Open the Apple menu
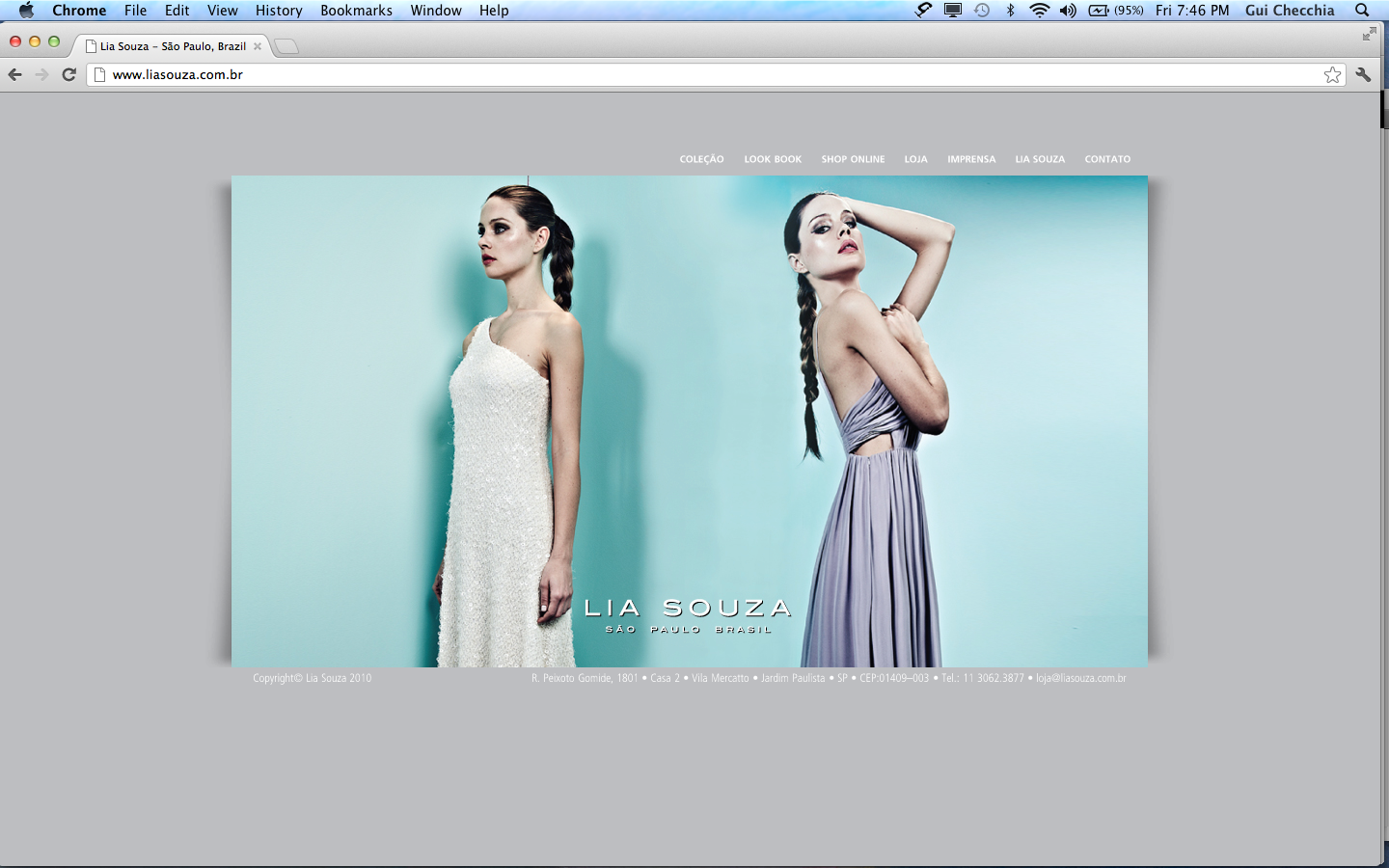The height and width of the screenshot is (868, 1389). tap(26, 11)
